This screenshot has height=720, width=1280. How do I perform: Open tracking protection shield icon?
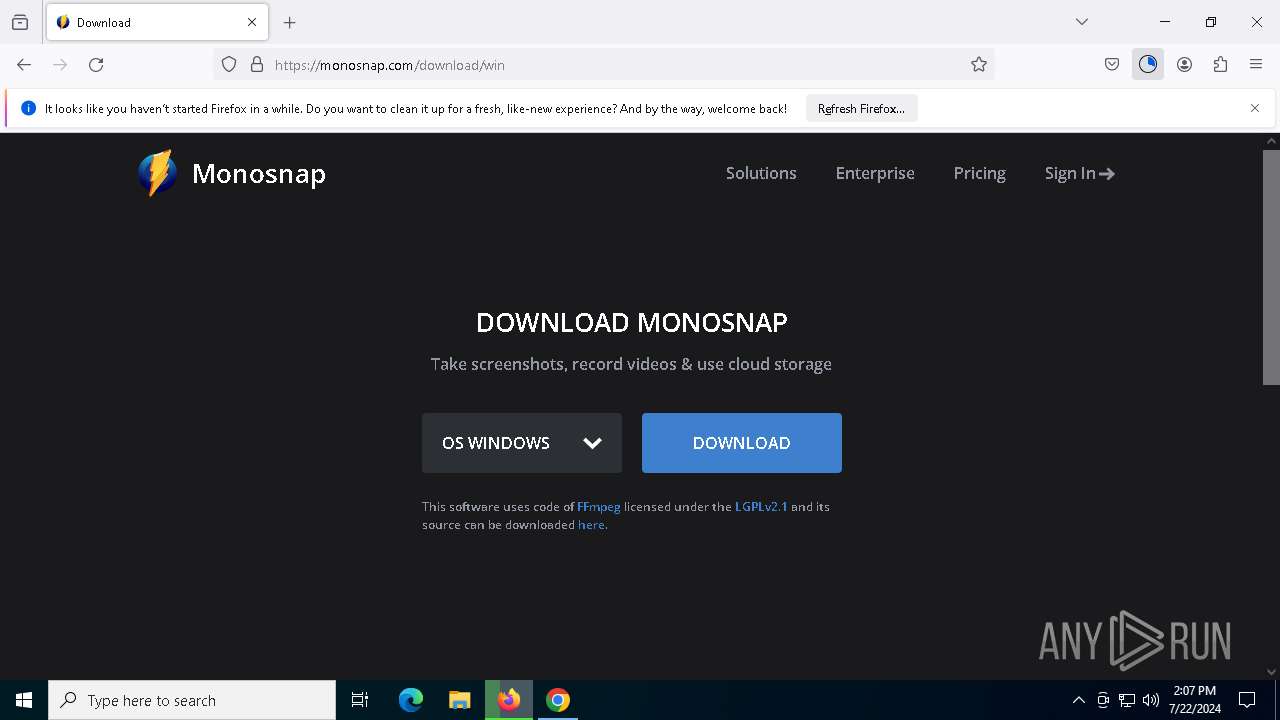click(229, 65)
